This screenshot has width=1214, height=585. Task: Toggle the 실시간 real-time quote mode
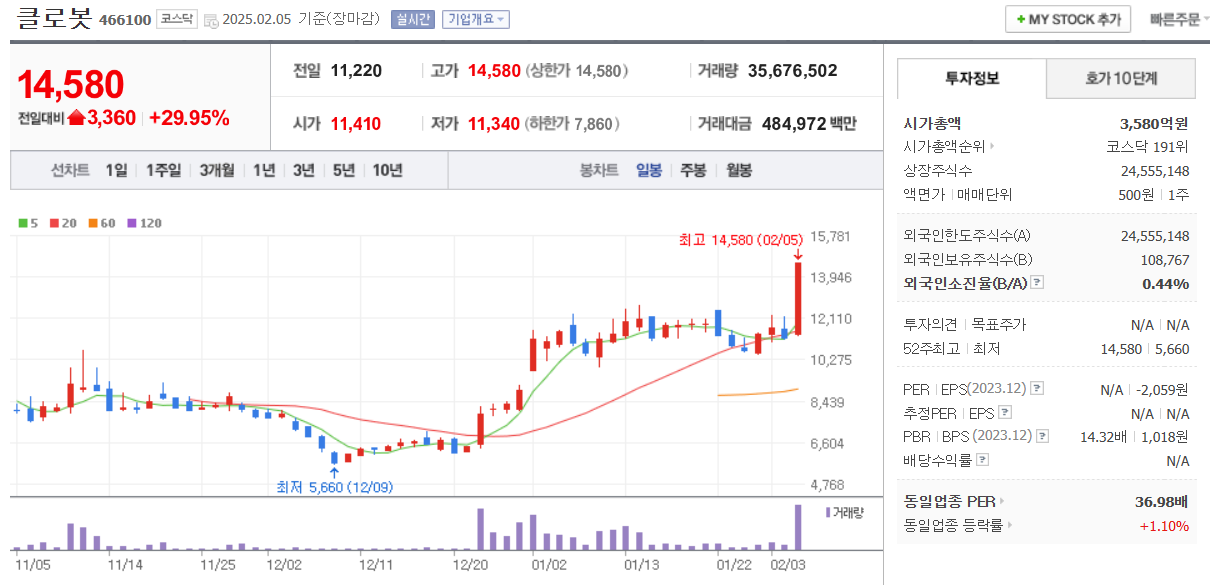click(412, 19)
